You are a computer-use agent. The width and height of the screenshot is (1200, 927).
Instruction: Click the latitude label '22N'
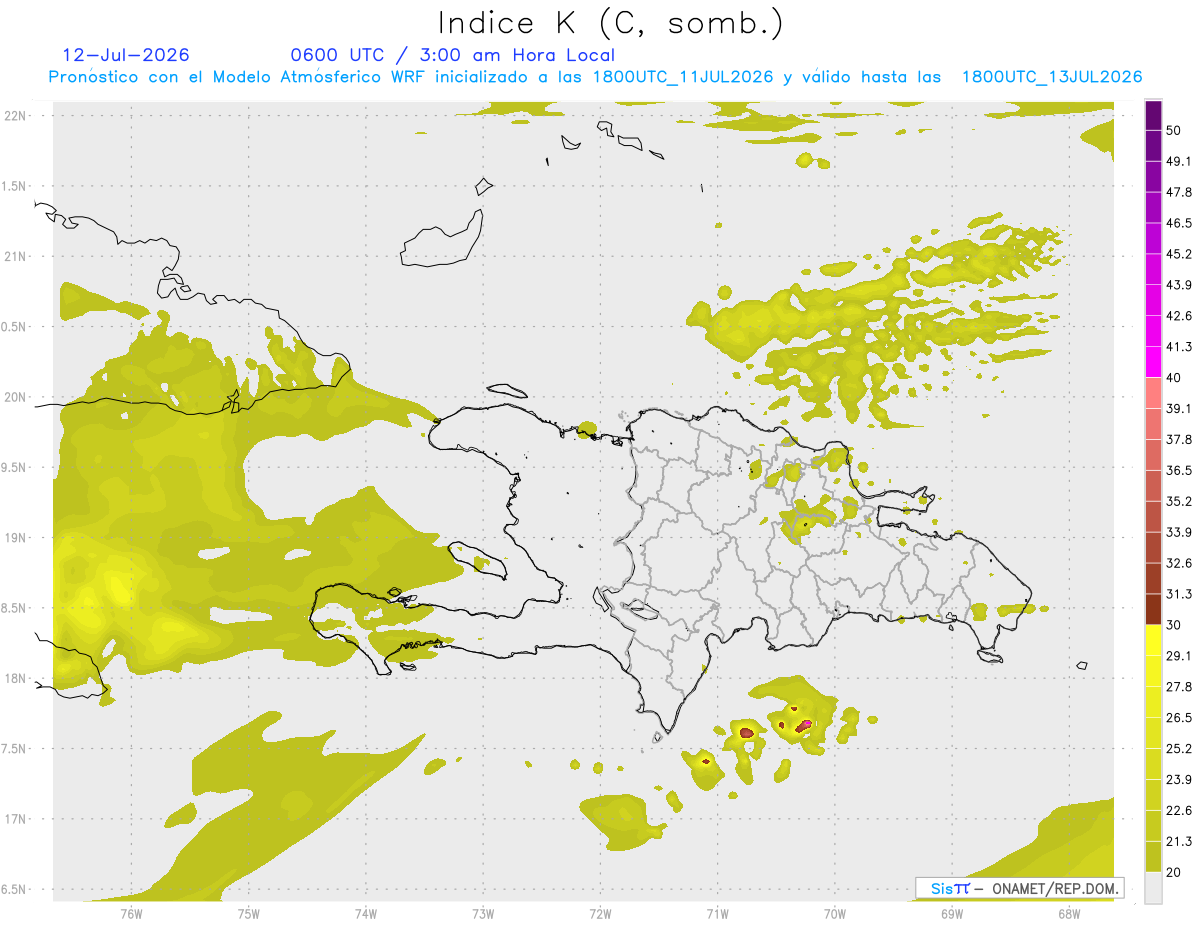16,116
